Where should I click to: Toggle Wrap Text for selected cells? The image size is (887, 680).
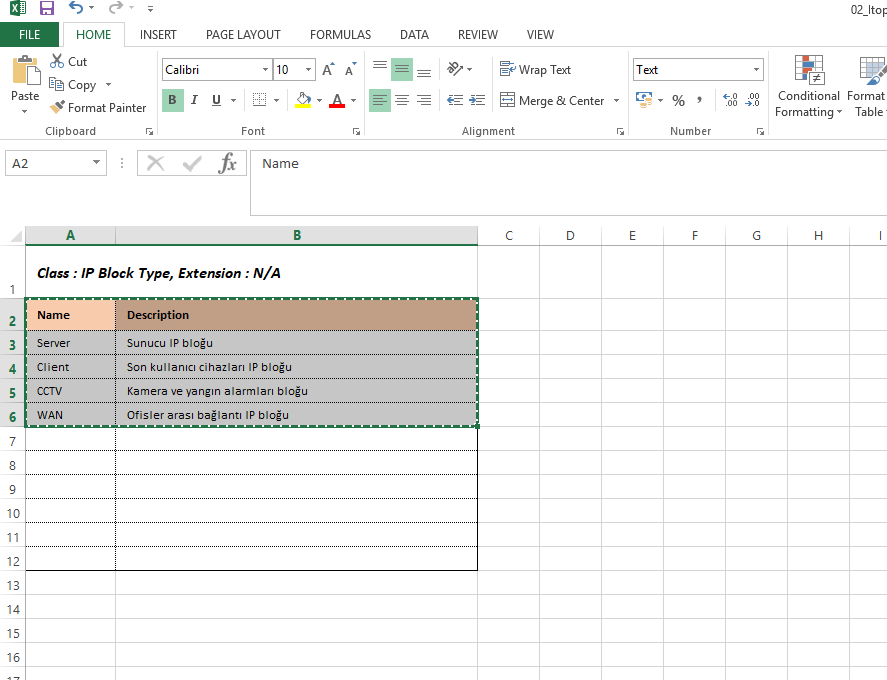[535, 70]
